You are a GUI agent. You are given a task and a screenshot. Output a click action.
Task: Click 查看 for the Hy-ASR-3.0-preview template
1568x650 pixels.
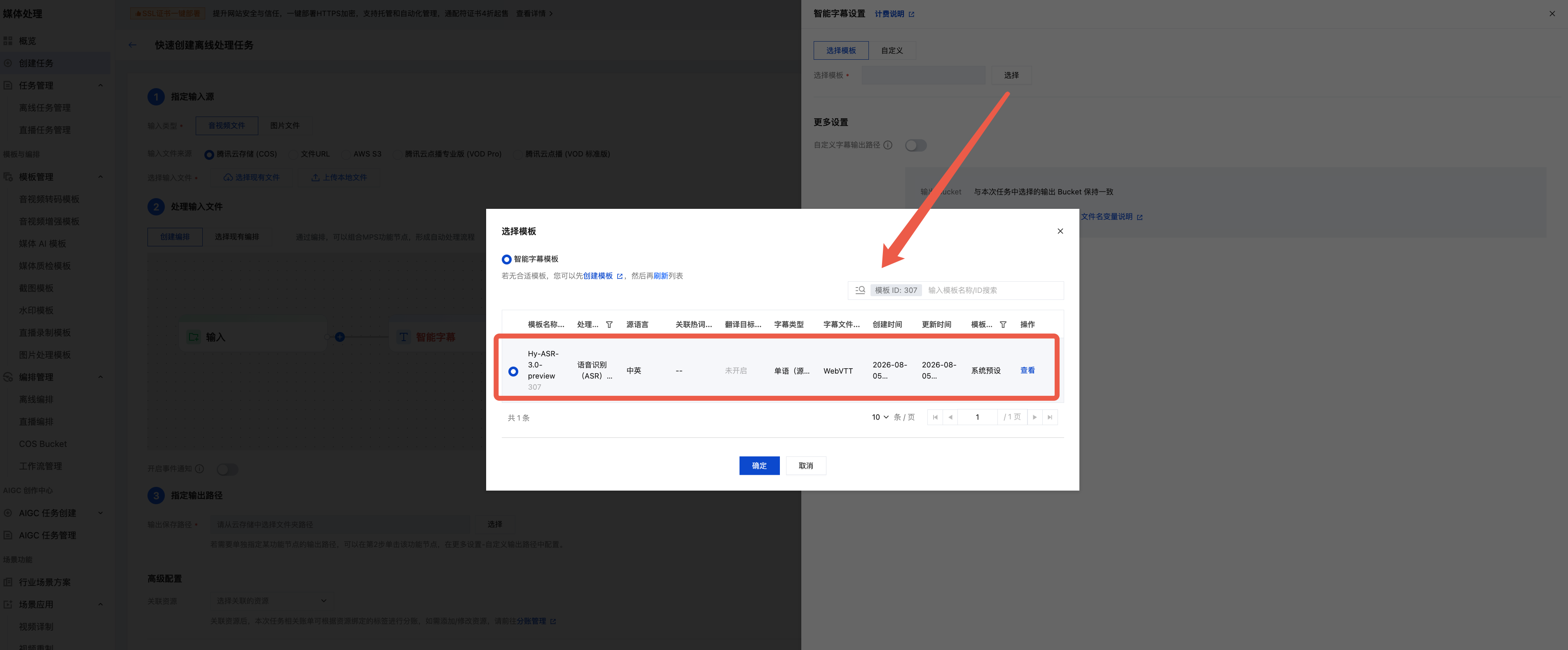(1027, 371)
